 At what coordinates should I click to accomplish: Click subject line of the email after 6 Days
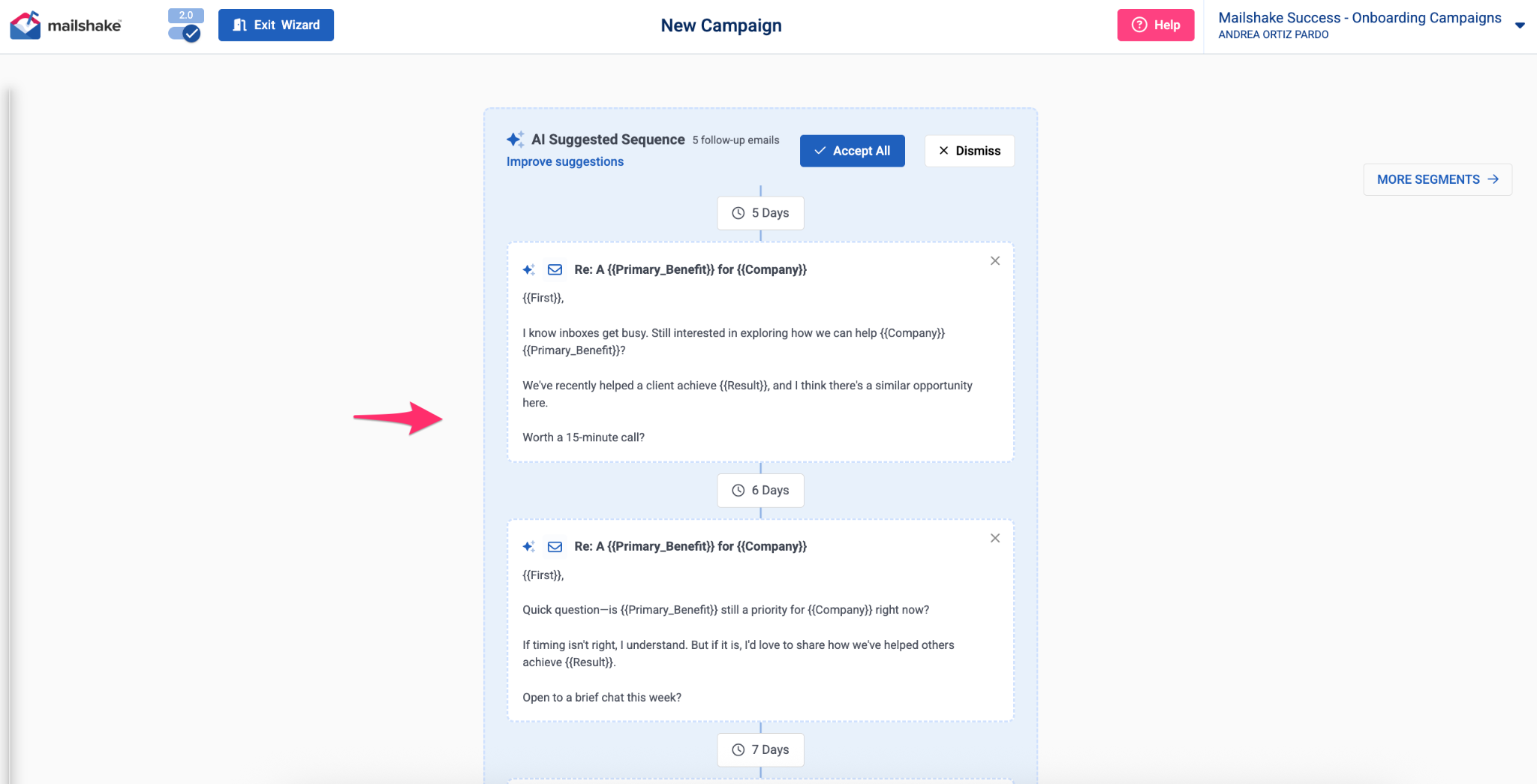[690, 547]
